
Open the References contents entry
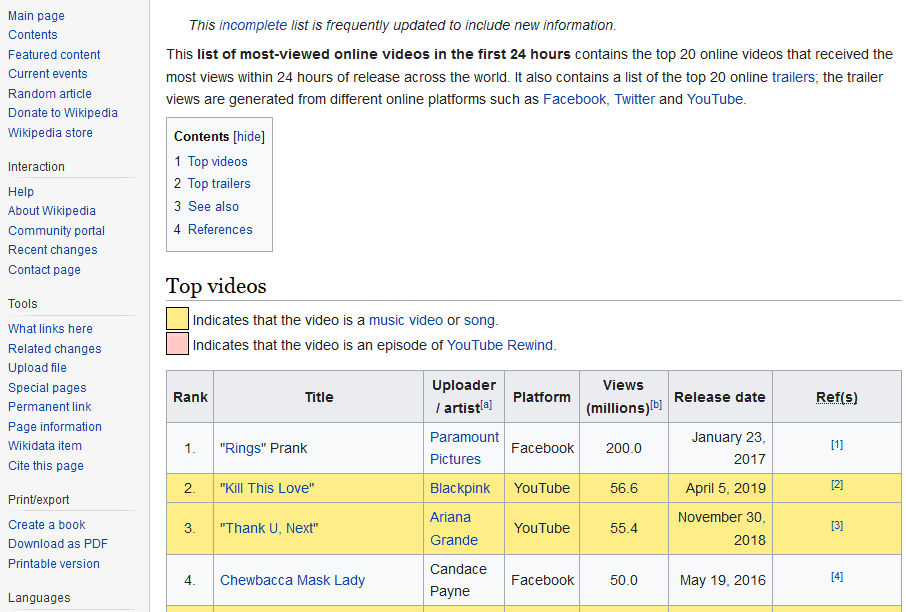pyautogui.click(x=220, y=229)
